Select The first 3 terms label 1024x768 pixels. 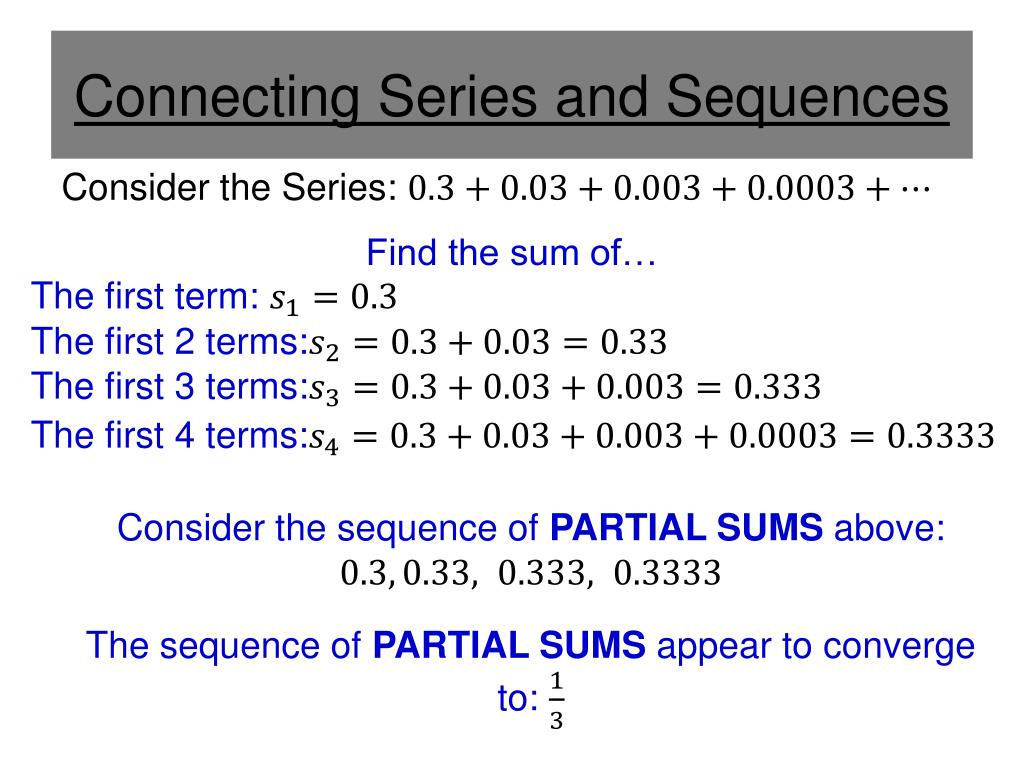click(x=169, y=386)
